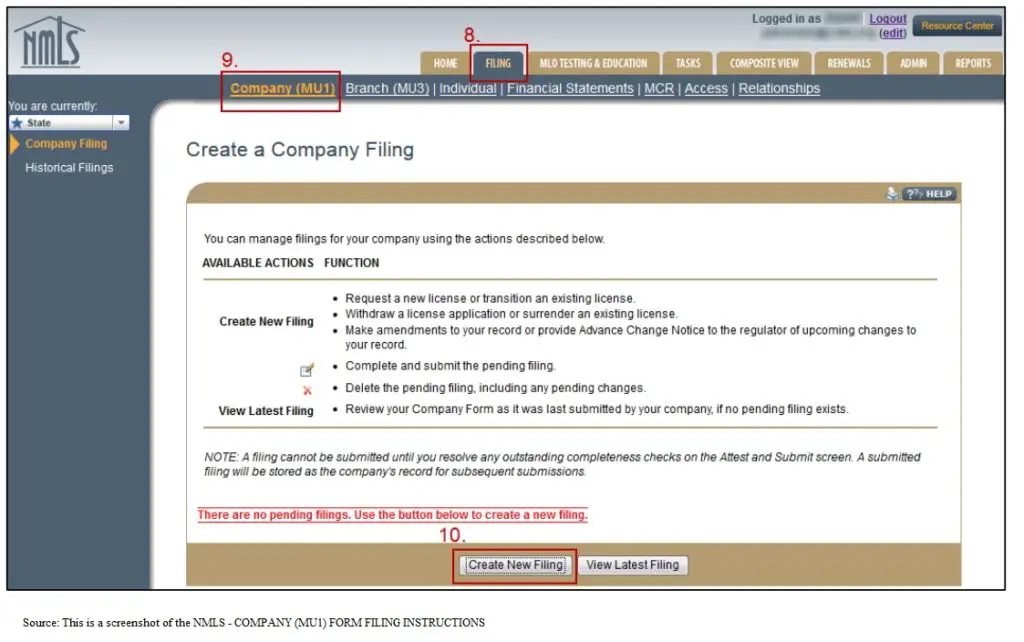
Task: Click the (edit) link under Logout
Action: coord(893,33)
